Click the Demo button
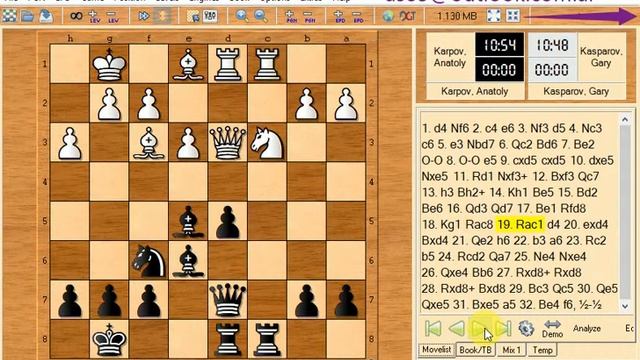The height and width of the screenshot is (360, 640). (x=552, y=329)
